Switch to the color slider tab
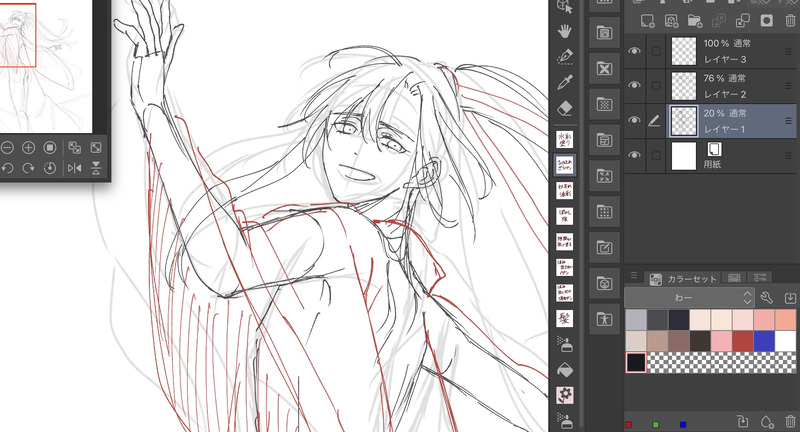Screen dimensions: 800x432 click(x=760, y=278)
